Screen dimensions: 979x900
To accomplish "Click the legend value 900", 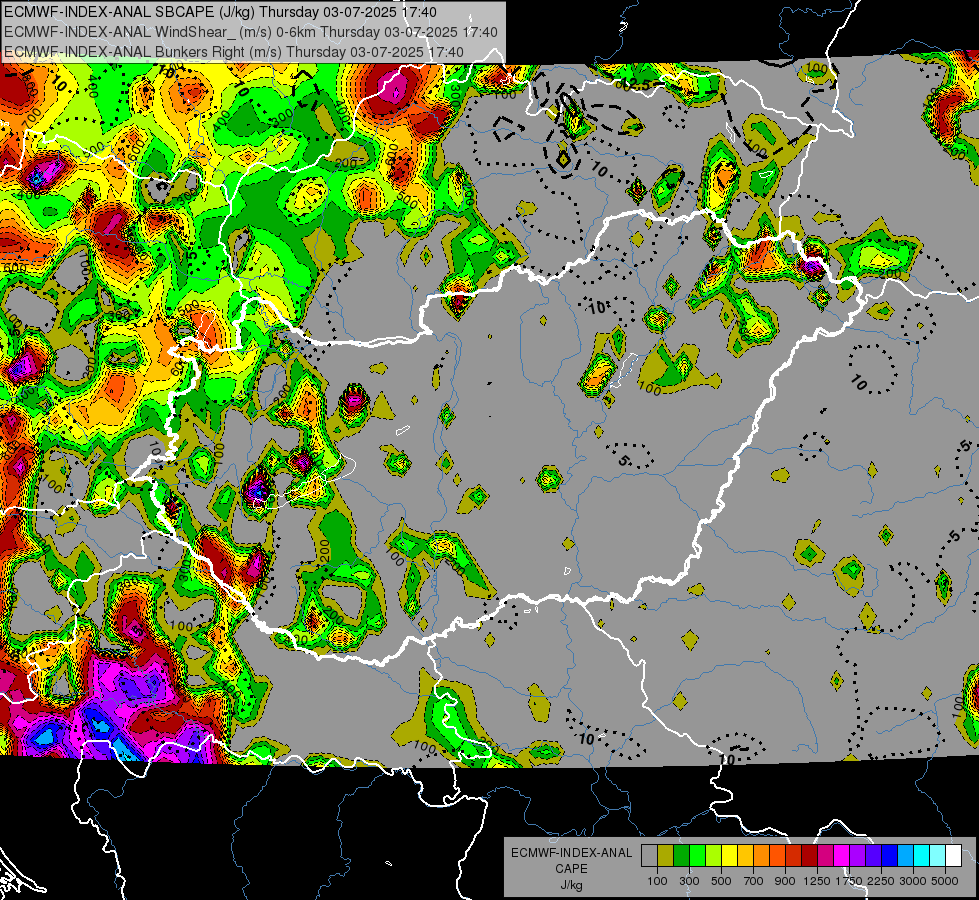I will pos(785,881).
